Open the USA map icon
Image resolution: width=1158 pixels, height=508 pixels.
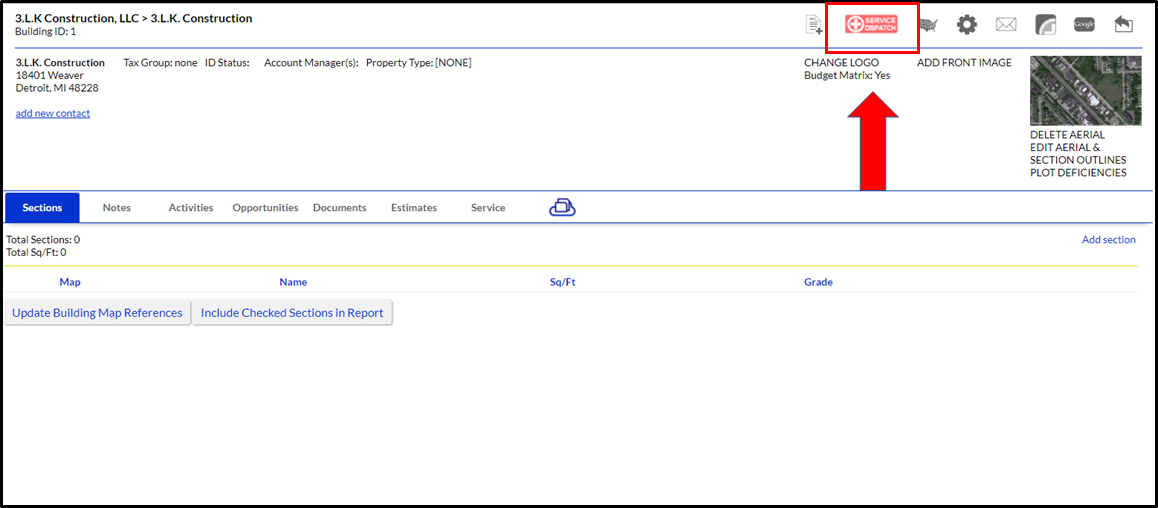pyautogui.click(x=927, y=25)
